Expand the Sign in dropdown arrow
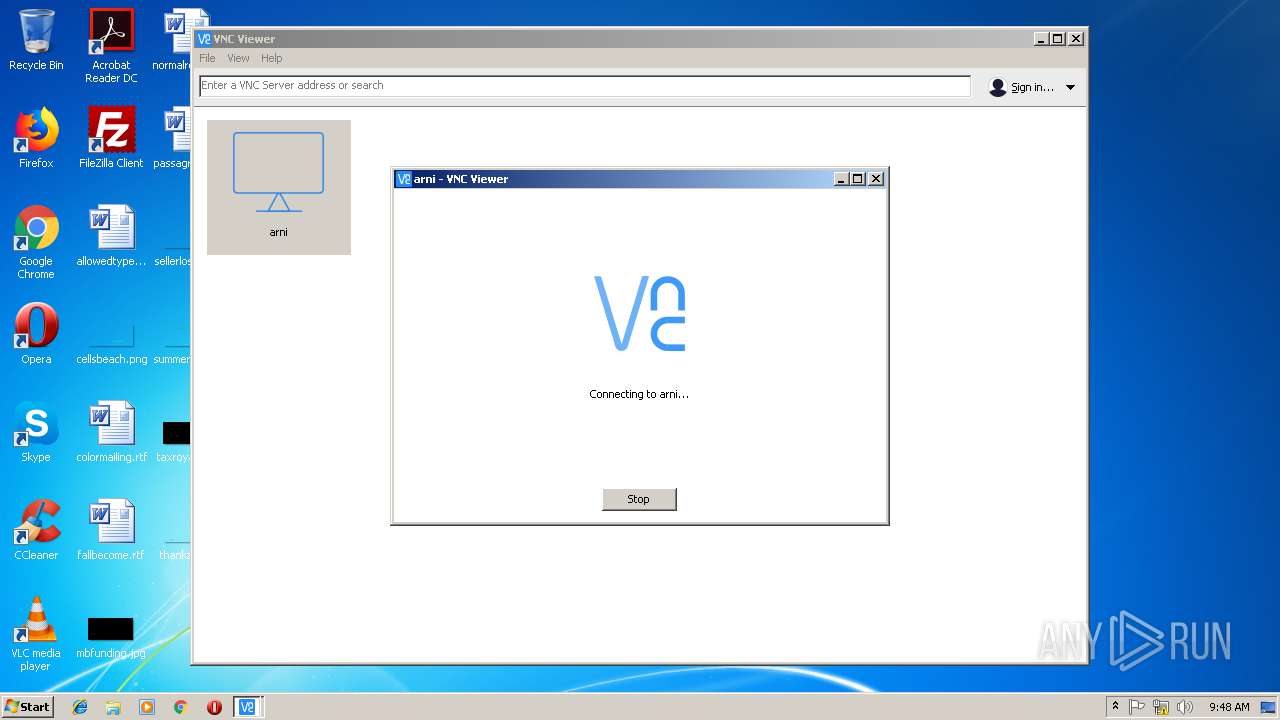 [1070, 87]
